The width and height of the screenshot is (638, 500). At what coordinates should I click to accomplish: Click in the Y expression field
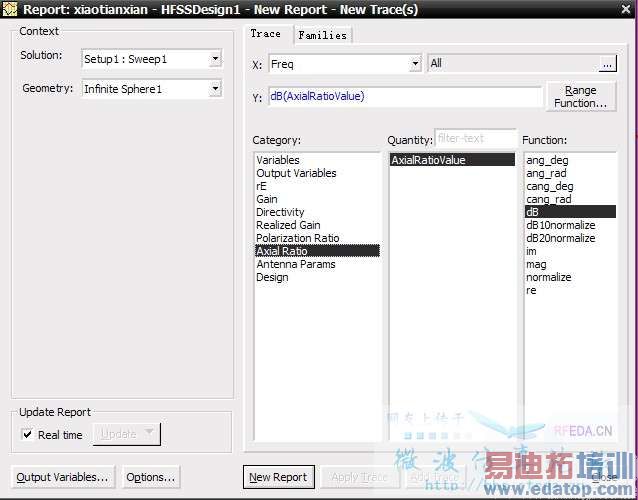405,96
